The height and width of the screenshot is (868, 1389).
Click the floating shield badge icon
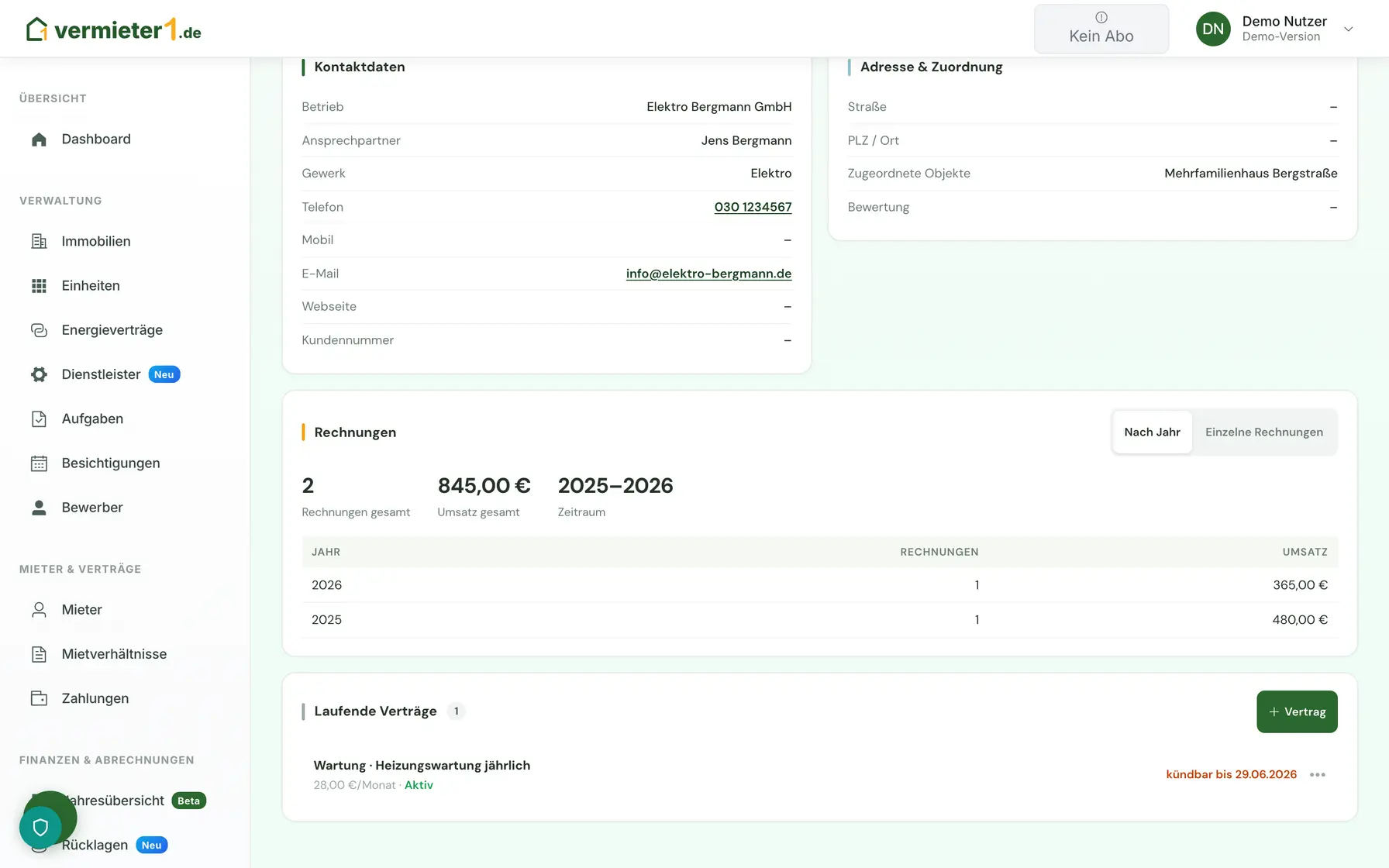pyautogui.click(x=40, y=828)
